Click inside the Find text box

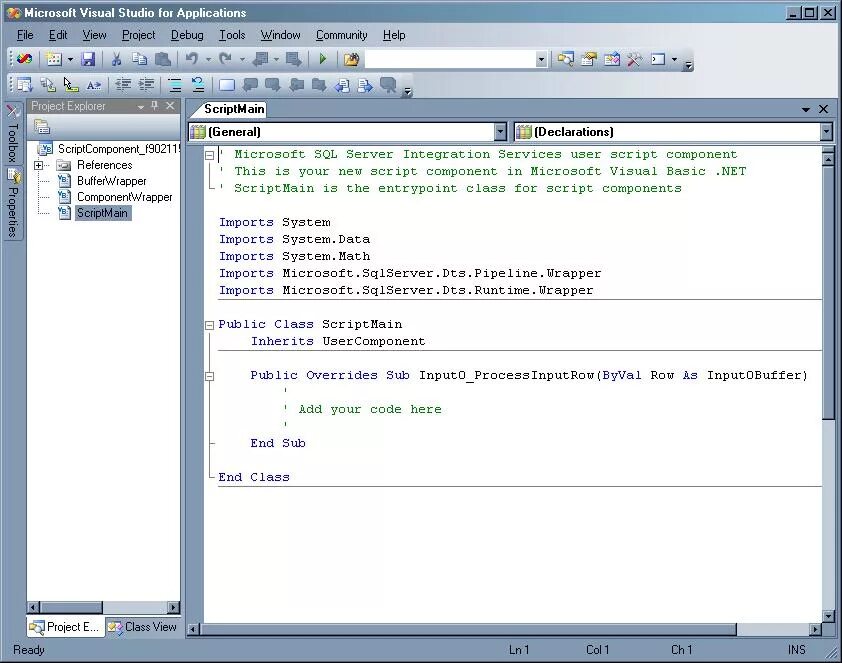tap(450, 59)
